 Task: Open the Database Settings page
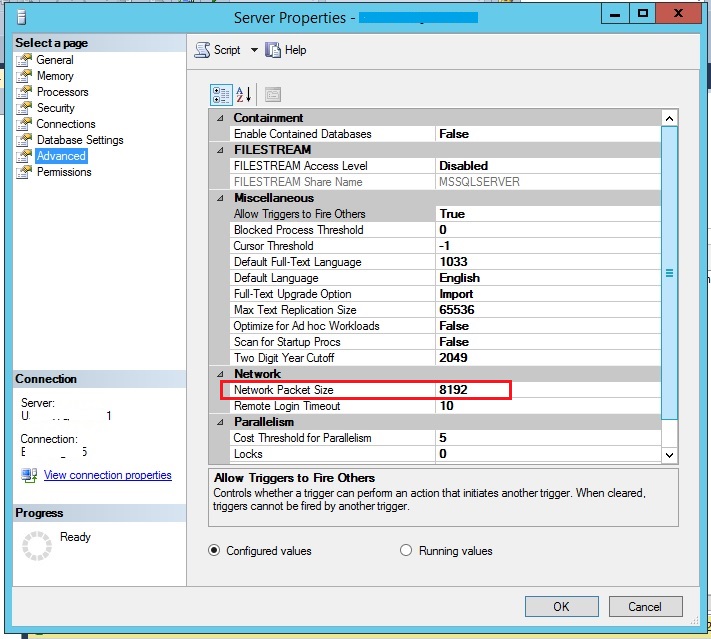(80, 140)
